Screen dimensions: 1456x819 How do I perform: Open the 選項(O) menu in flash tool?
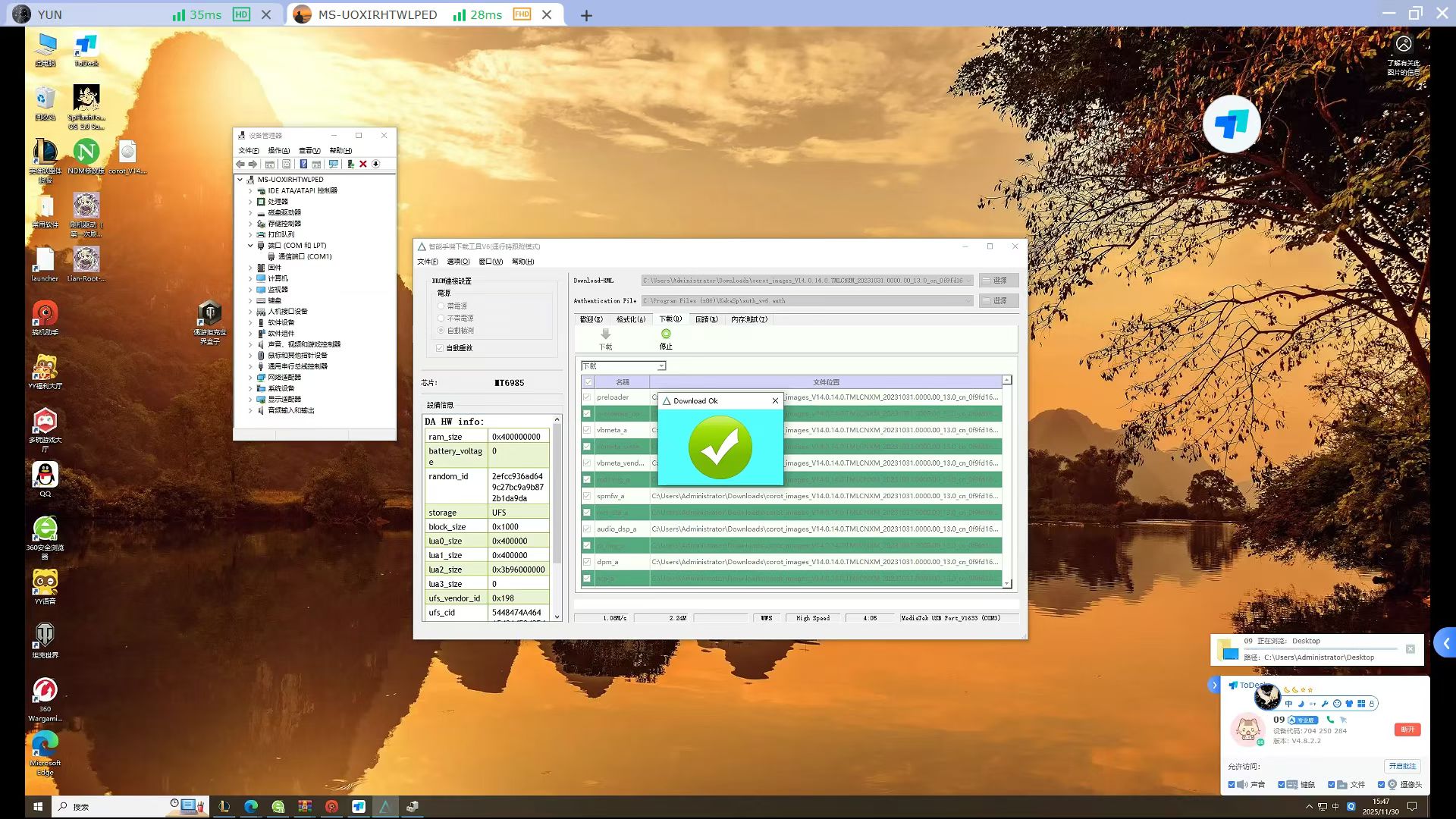click(458, 262)
